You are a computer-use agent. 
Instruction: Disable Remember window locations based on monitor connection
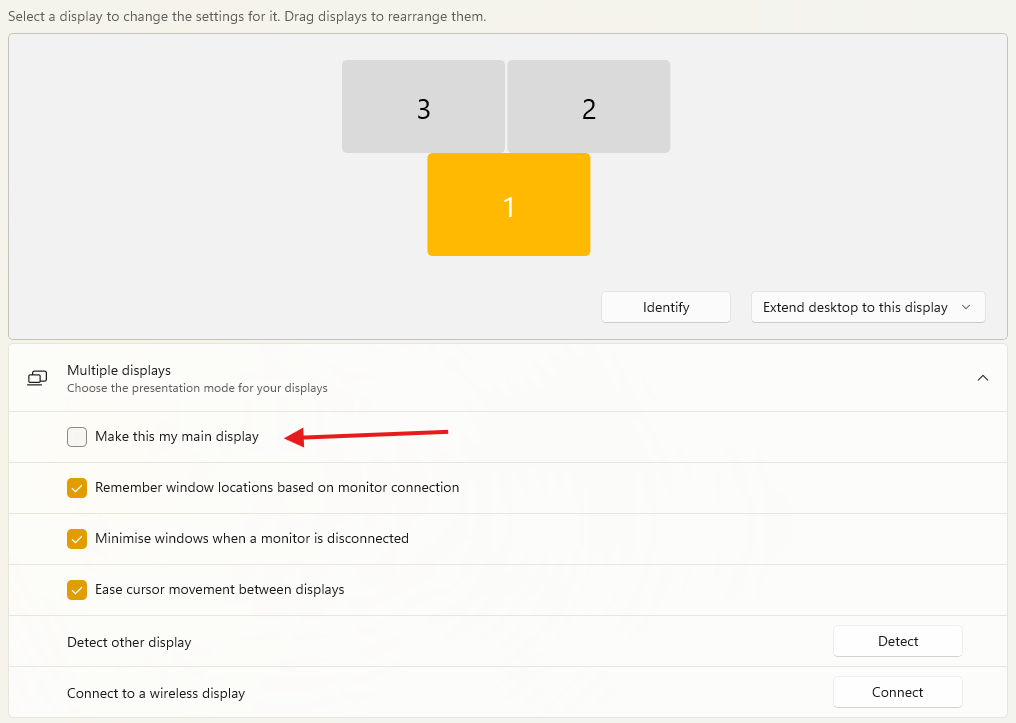pyautogui.click(x=77, y=488)
